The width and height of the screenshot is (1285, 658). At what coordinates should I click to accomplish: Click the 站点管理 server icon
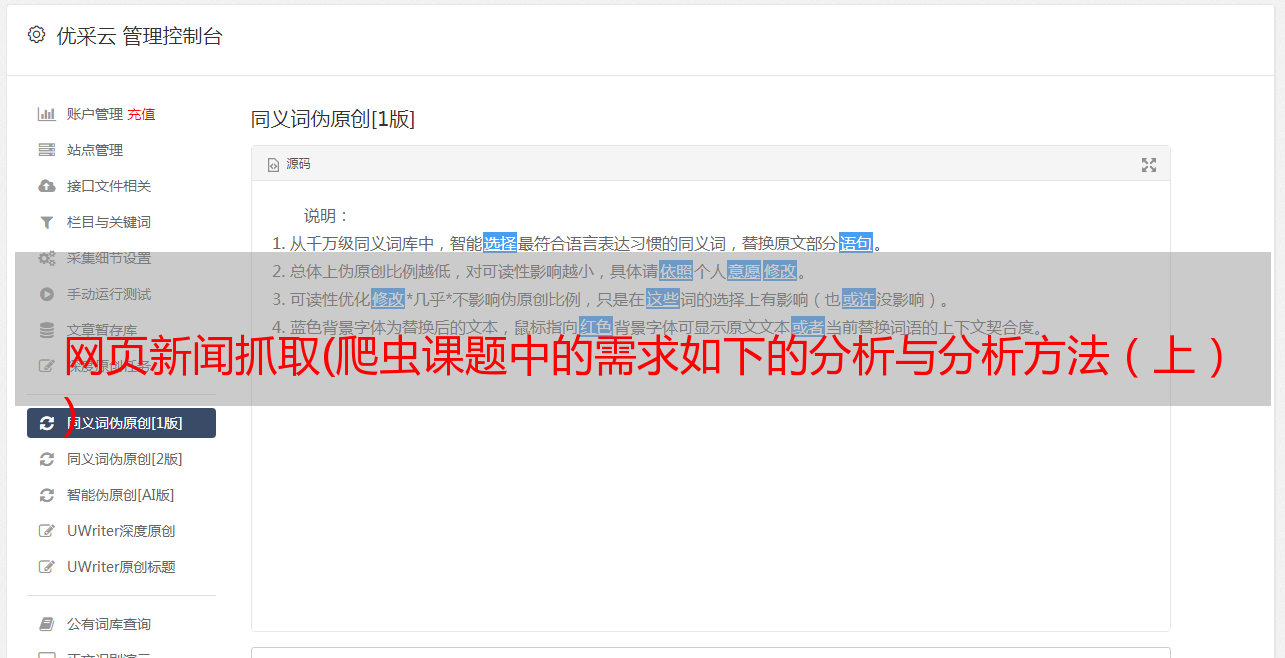[x=46, y=150]
